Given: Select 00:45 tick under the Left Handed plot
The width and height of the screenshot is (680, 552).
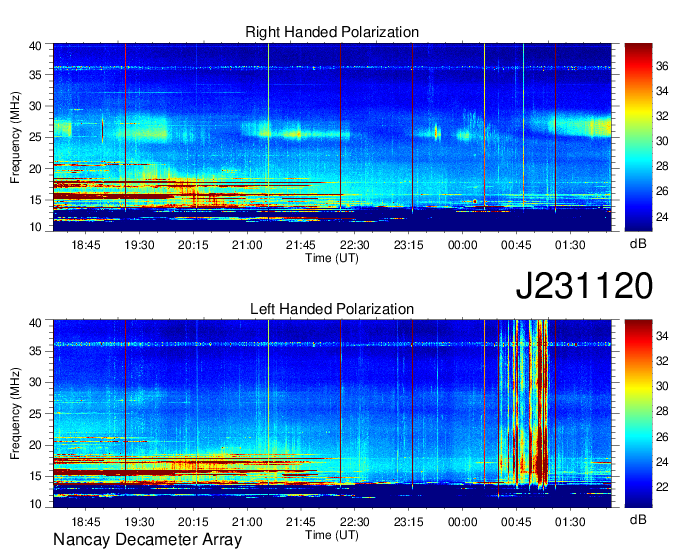Looking at the screenshot, I should [516, 522].
